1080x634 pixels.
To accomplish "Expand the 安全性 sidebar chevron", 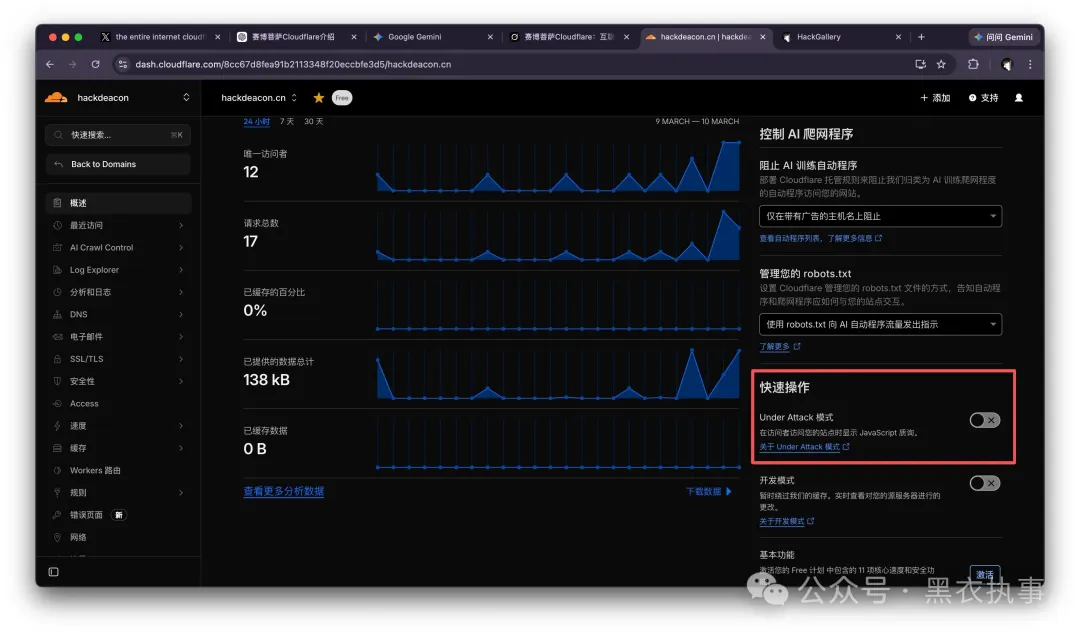I will point(181,381).
